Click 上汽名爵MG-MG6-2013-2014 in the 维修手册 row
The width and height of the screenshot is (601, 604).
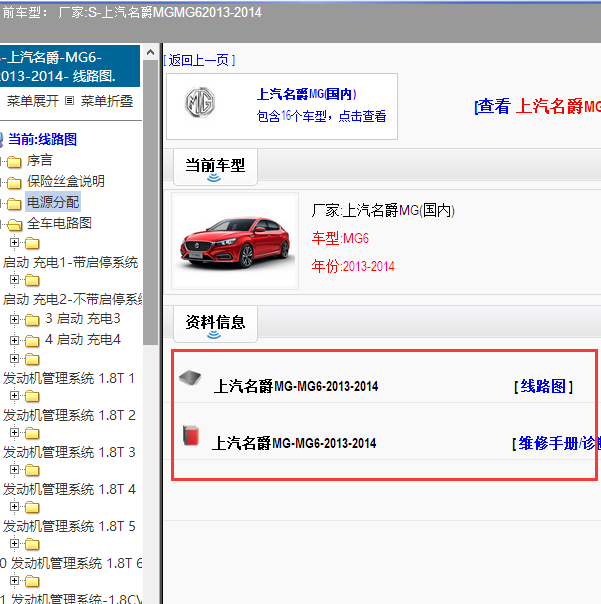tap(294, 443)
